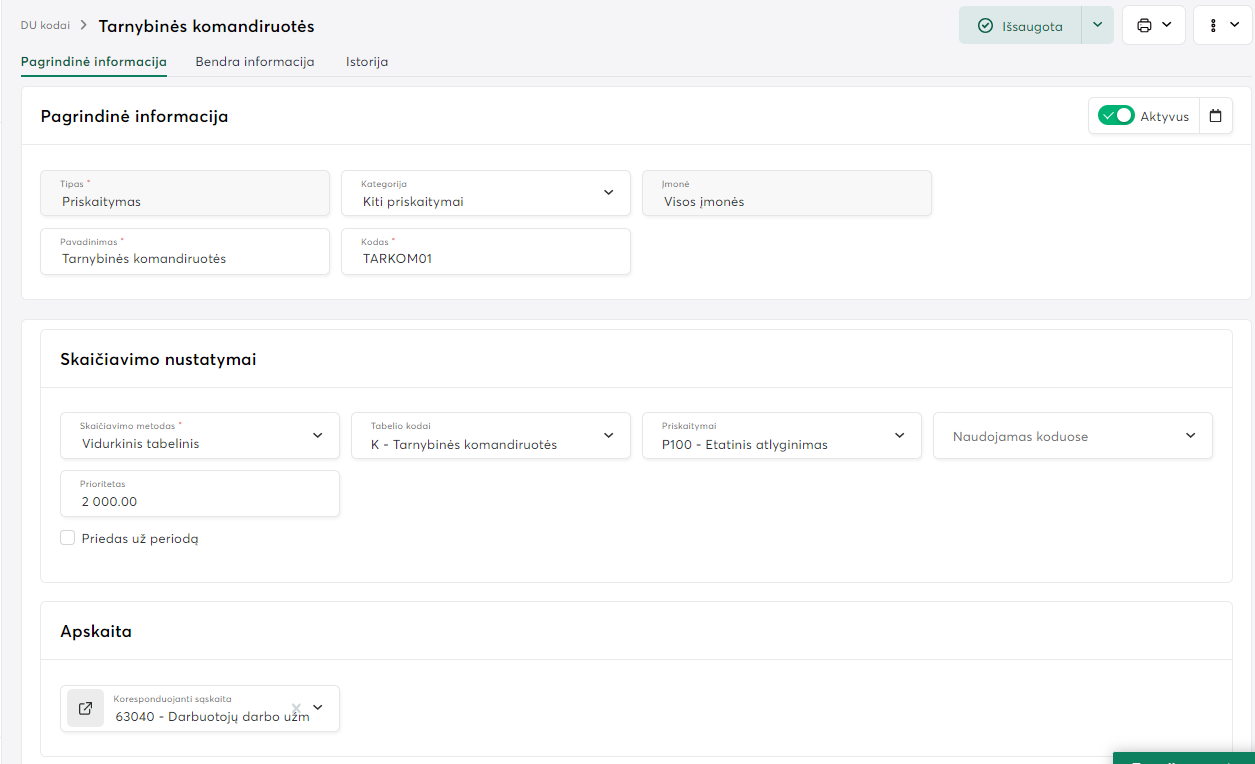Open the Naudojamas koduose dropdown

pos(1073,436)
